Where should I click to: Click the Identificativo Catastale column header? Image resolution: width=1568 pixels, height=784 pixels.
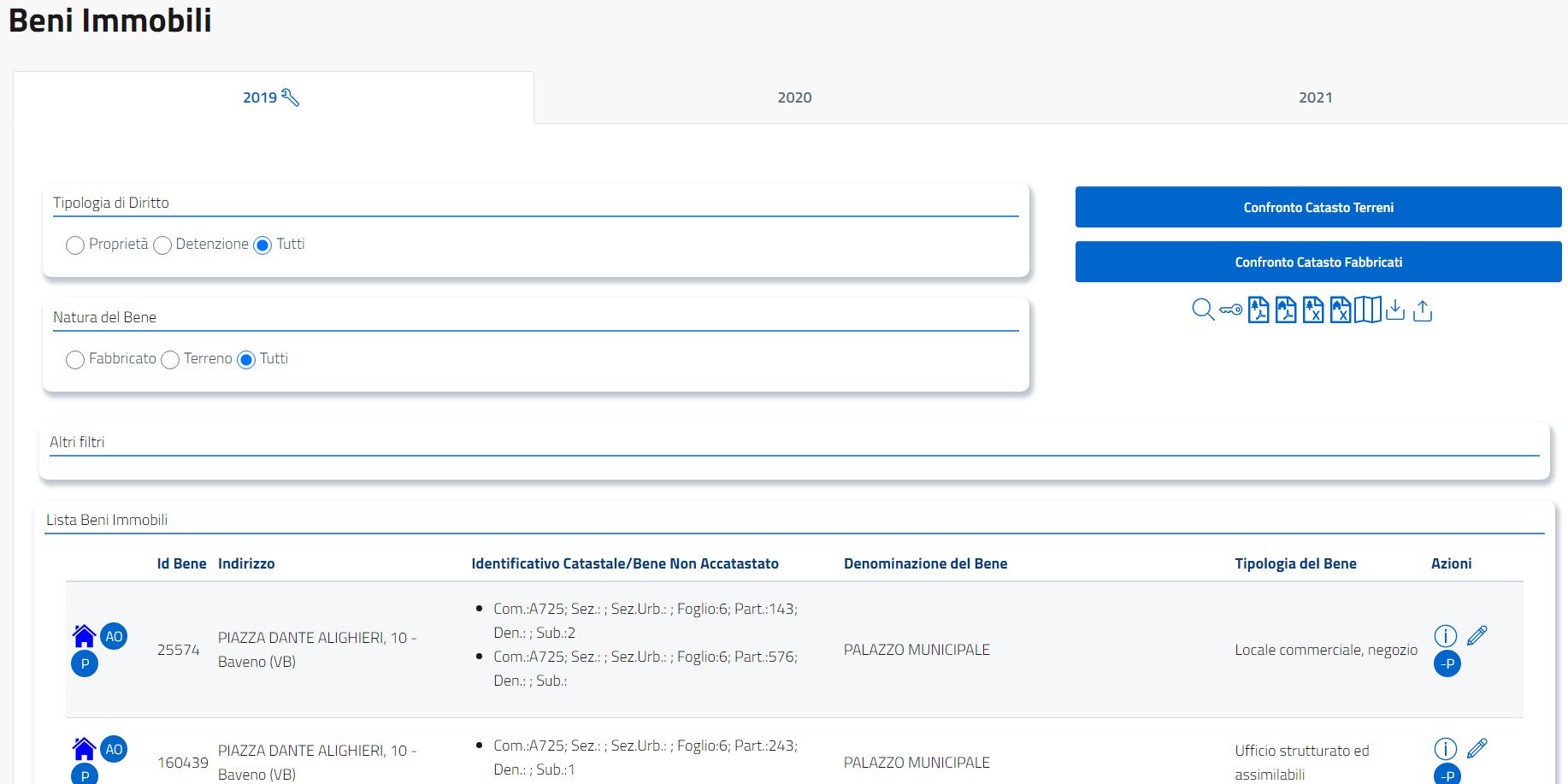(x=625, y=563)
